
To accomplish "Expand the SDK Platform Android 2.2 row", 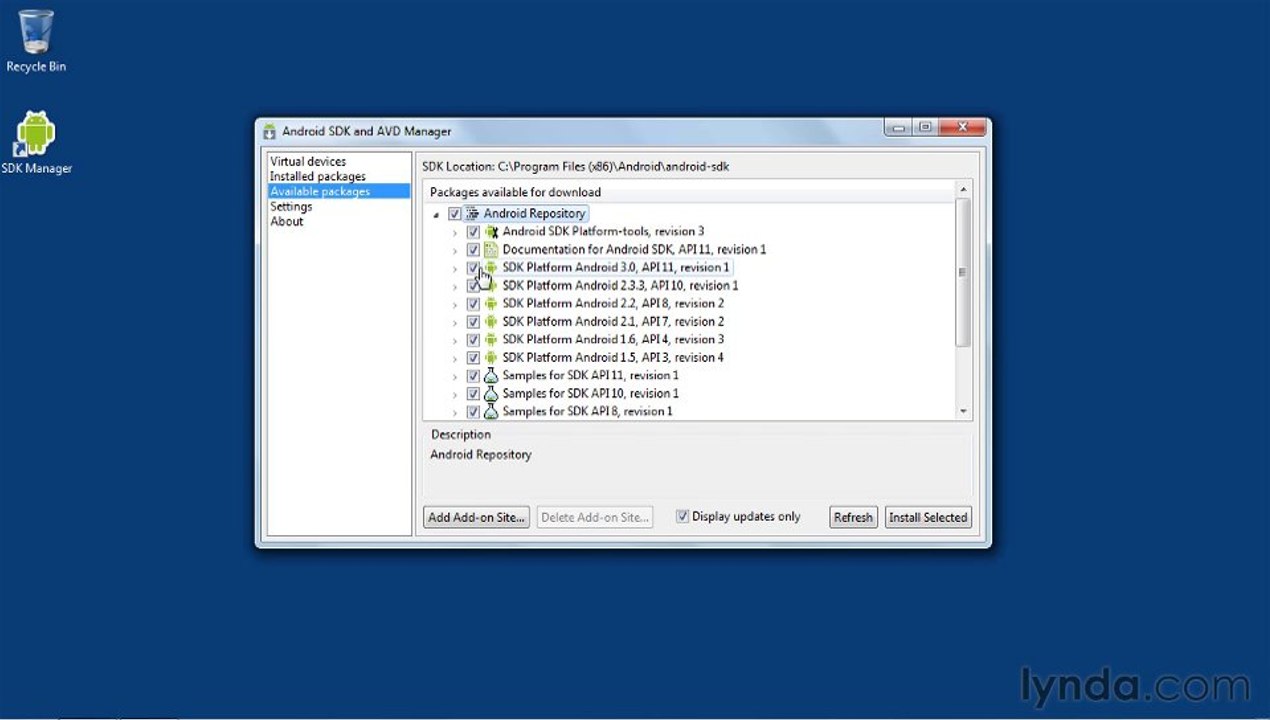I will tap(455, 305).
